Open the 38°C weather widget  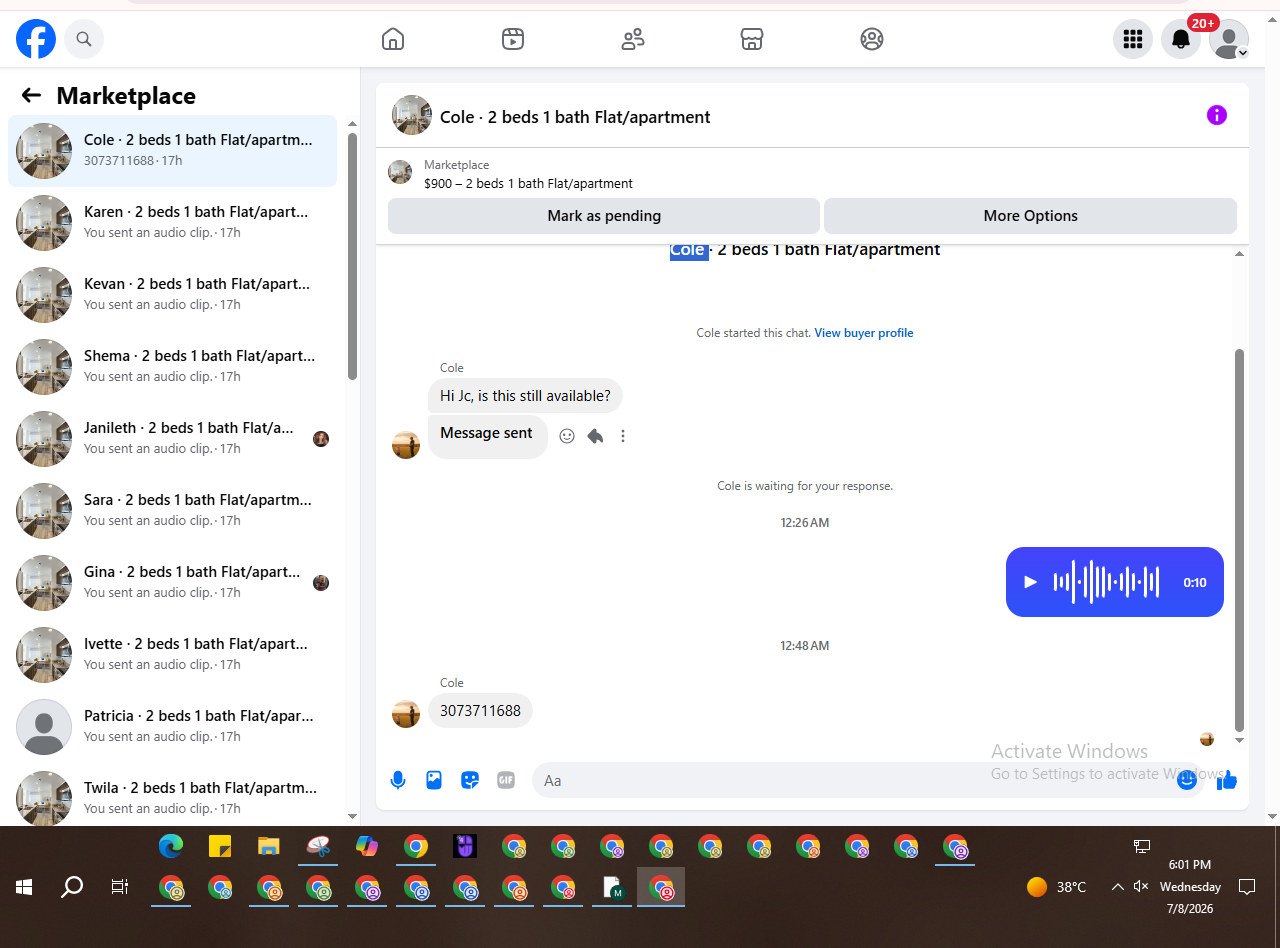[x=1057, y=887]
